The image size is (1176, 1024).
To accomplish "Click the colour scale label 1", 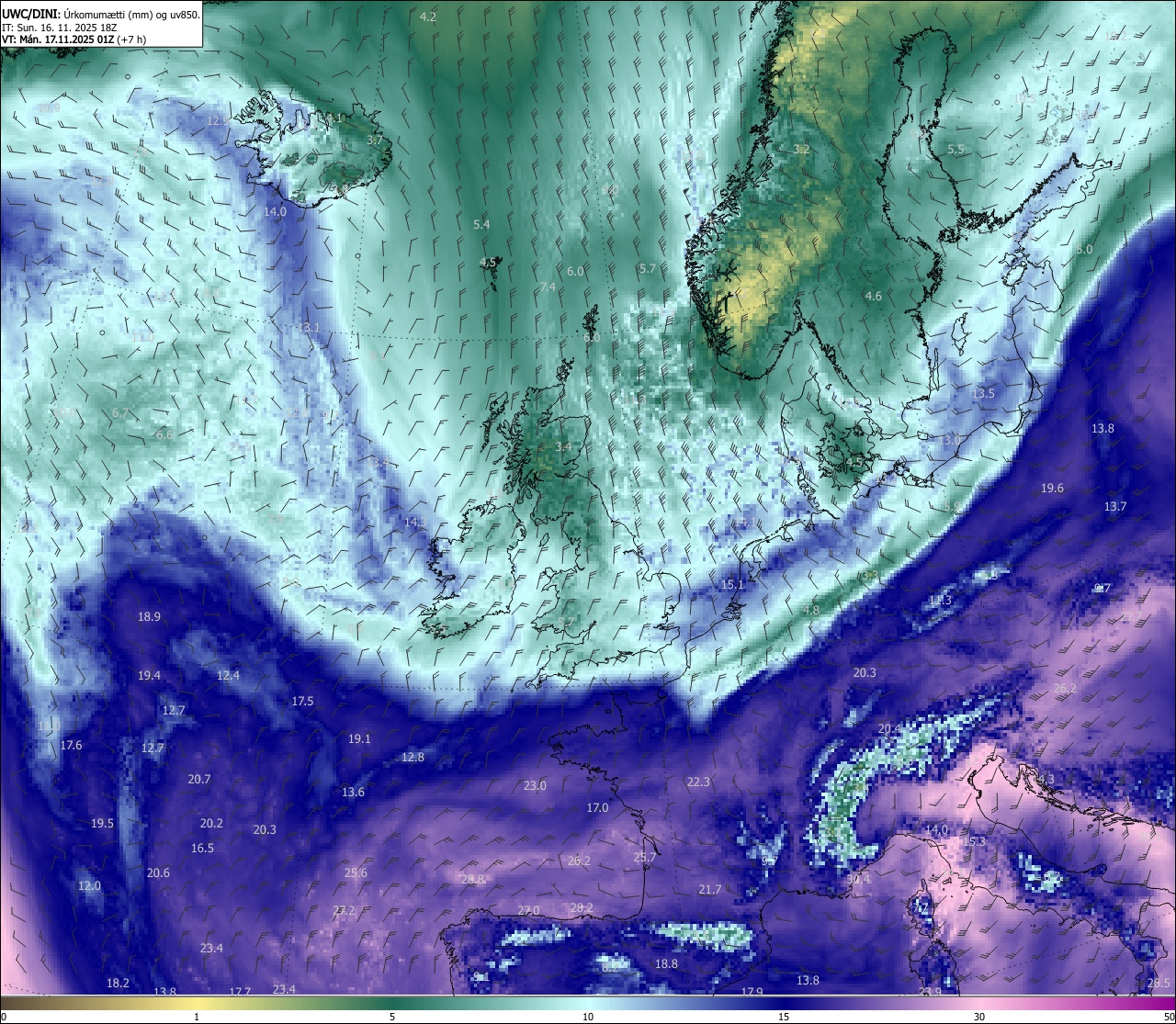I will pyautogui.click(x=197, y=1017).
